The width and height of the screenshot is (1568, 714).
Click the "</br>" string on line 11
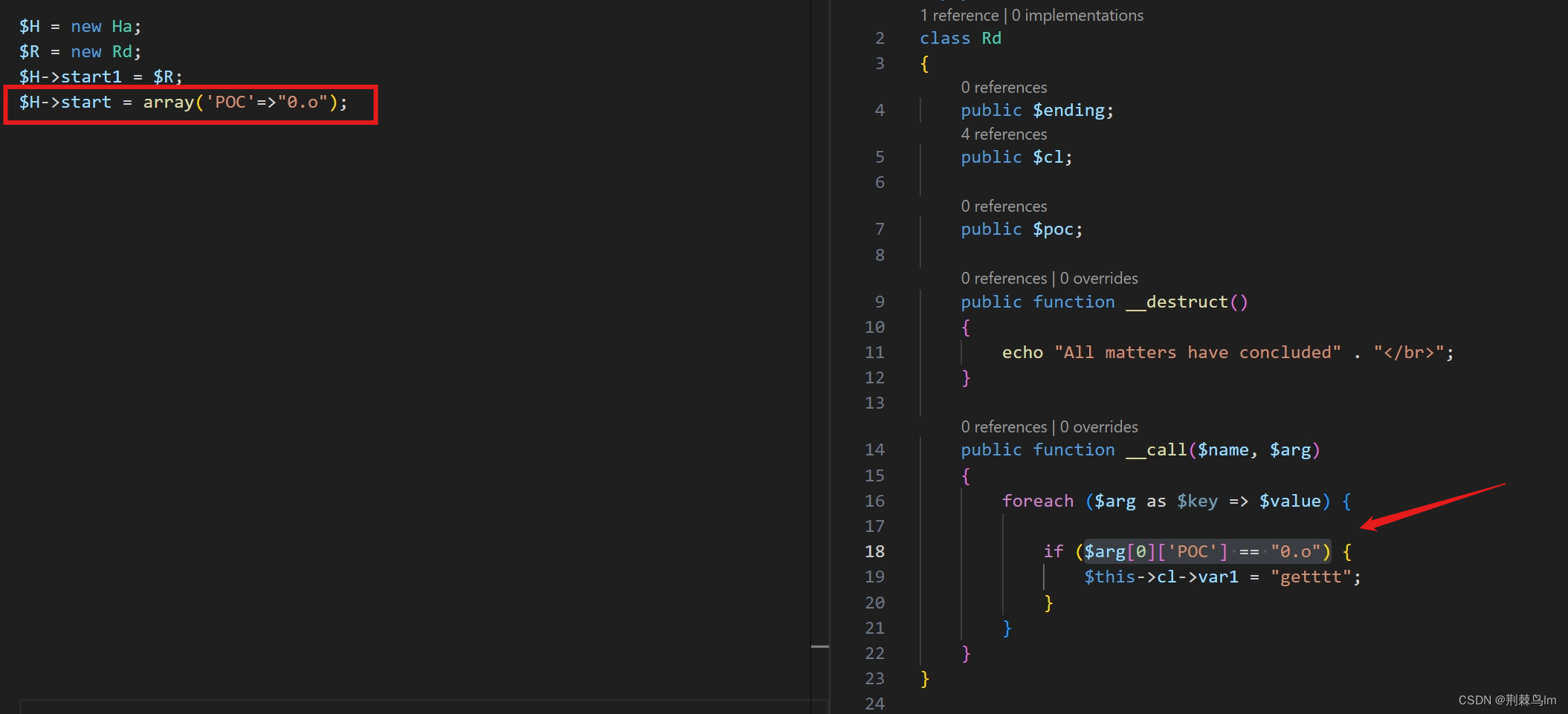pyautogui.click(x=1408, y=352)
